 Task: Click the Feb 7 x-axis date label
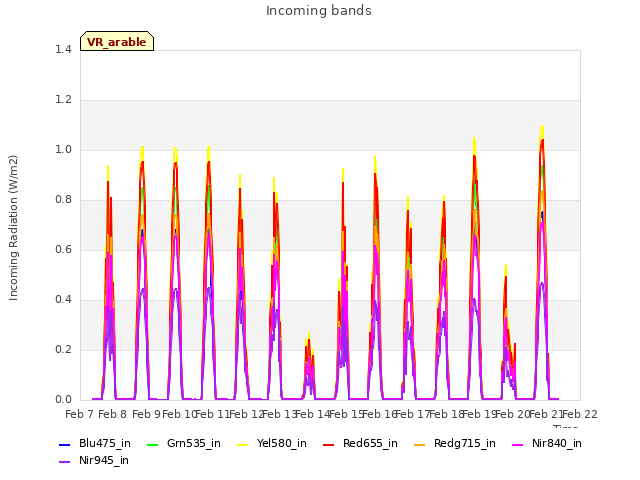79,415
